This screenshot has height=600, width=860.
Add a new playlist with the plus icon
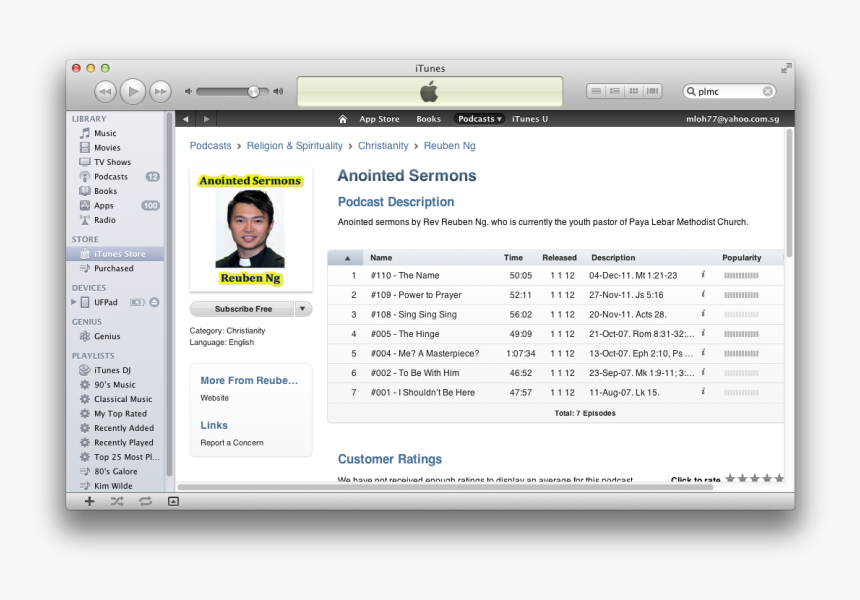(x=89, y=501)
